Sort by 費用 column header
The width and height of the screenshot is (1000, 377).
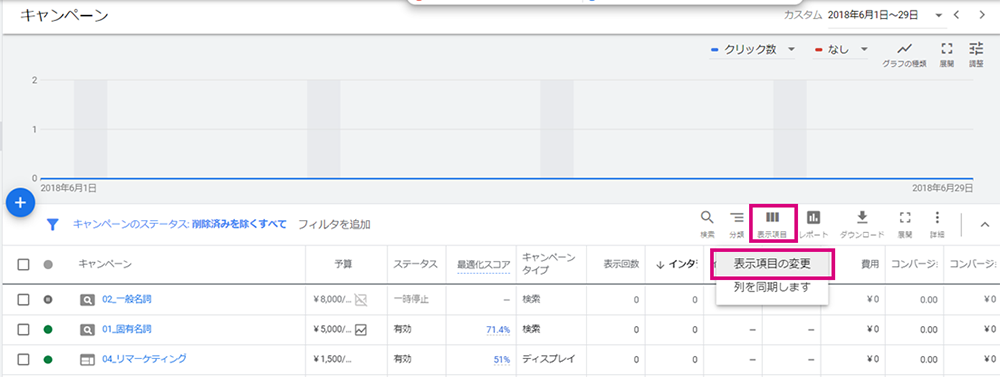[x=869, y=264]
